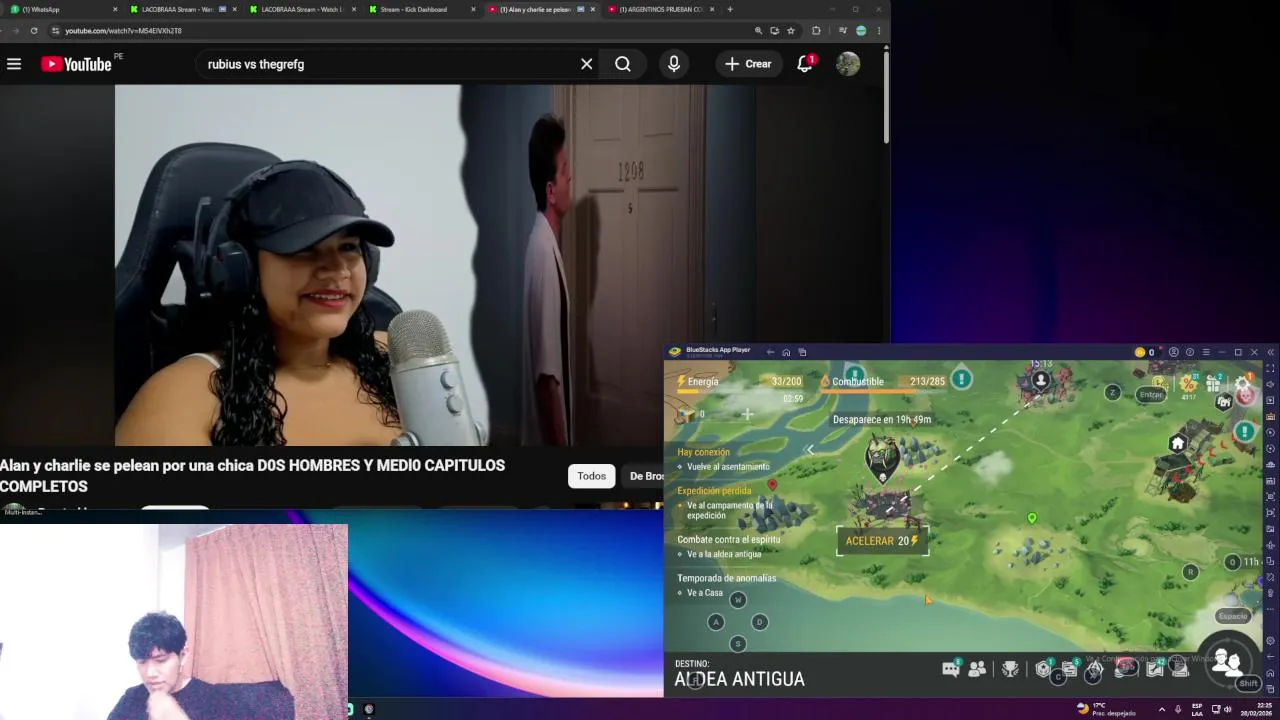
Task: Tap the red location pin on map
Action: pyautogui.click(x=772, y=485)
